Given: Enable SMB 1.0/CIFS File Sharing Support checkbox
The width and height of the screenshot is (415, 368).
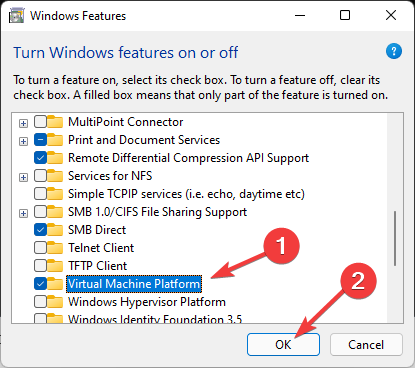Looking at the screenshot, I should pos(40,212).
